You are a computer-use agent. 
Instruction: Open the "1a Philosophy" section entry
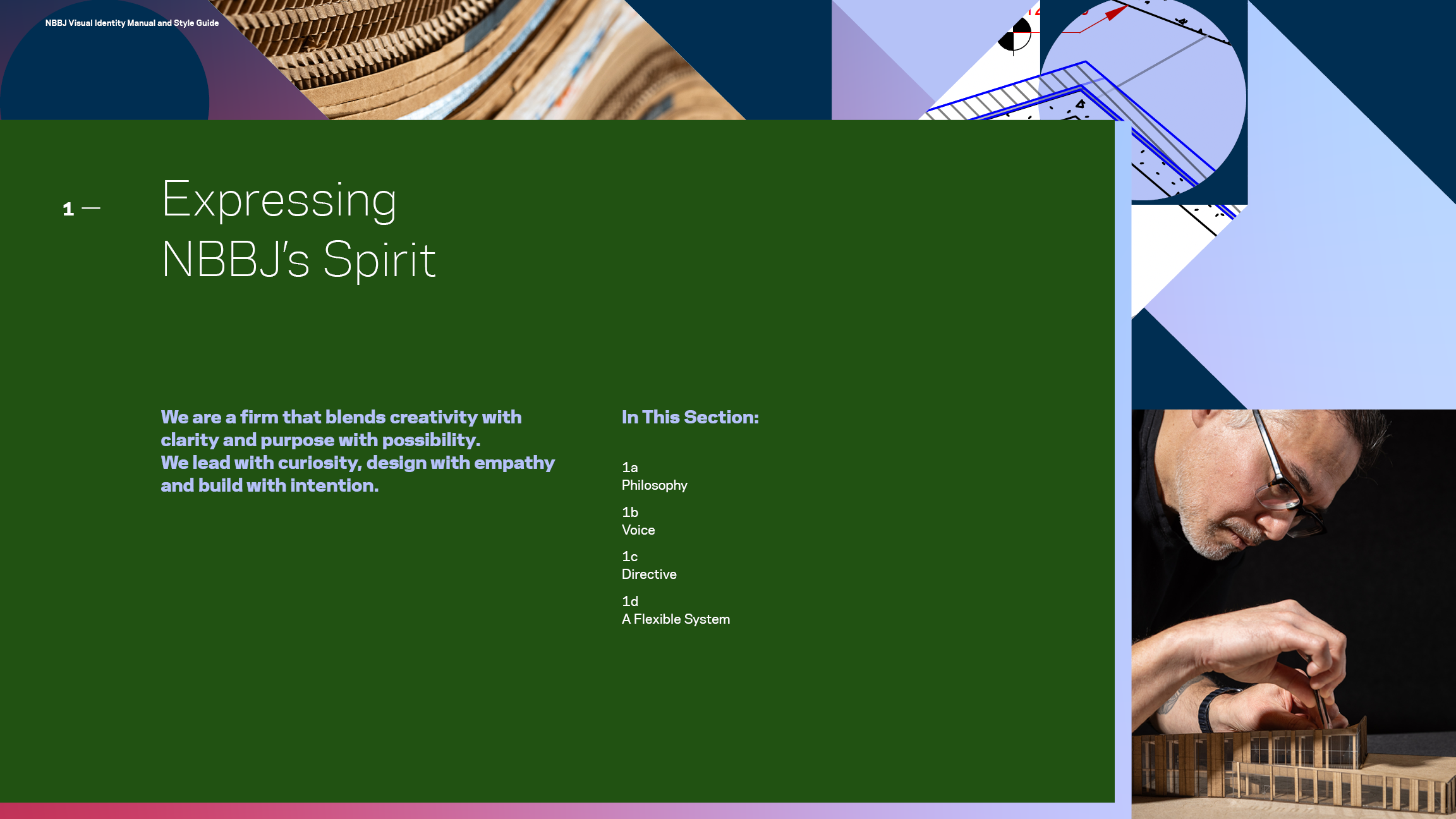point(654,476)
